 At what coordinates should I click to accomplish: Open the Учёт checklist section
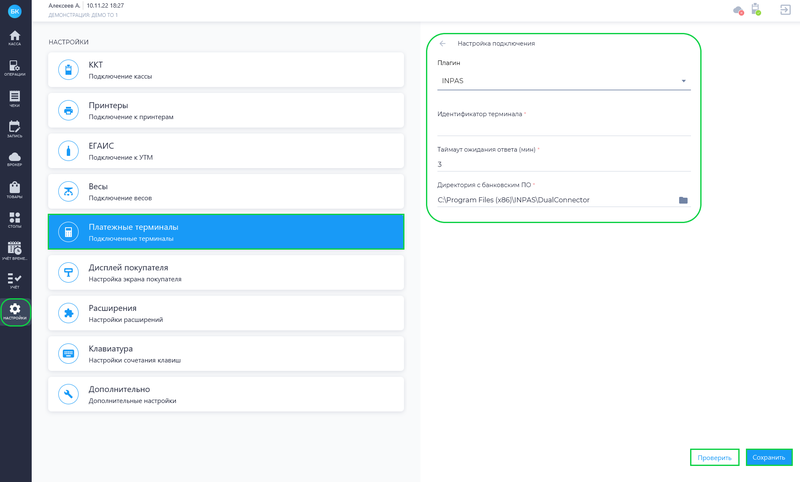click(x=15, y=281)
